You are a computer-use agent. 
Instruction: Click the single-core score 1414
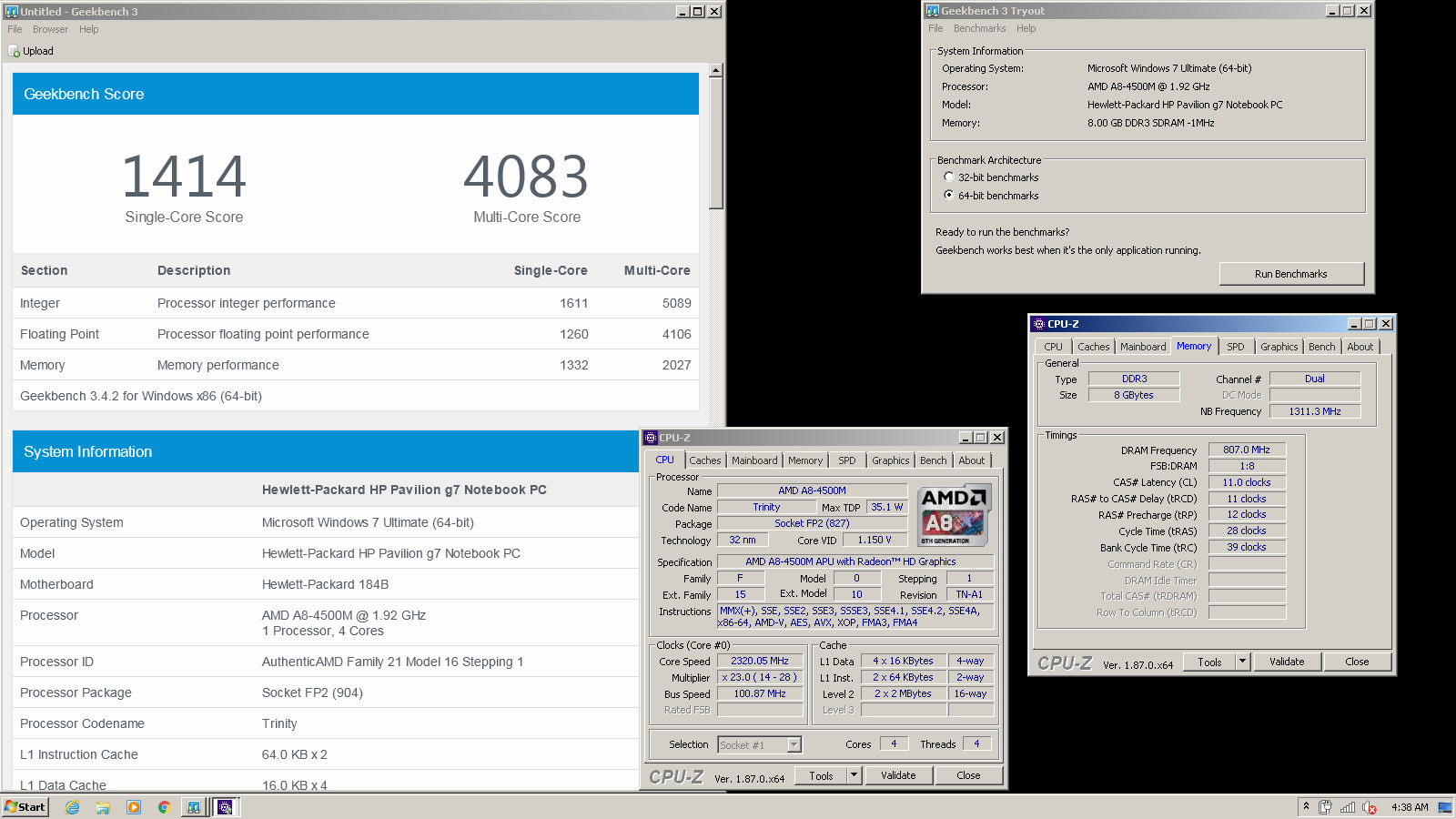[x=184, y=177]
